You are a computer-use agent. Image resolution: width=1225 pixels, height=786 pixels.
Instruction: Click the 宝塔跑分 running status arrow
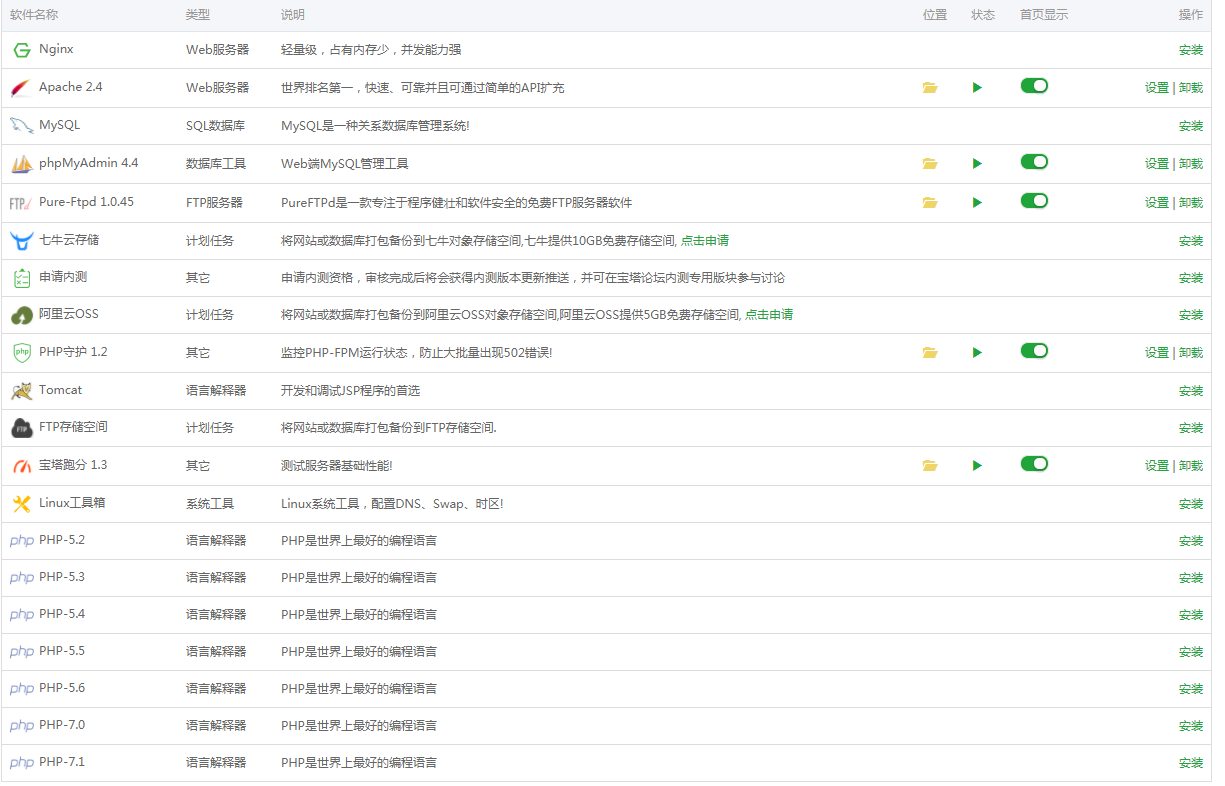(977, 466)
